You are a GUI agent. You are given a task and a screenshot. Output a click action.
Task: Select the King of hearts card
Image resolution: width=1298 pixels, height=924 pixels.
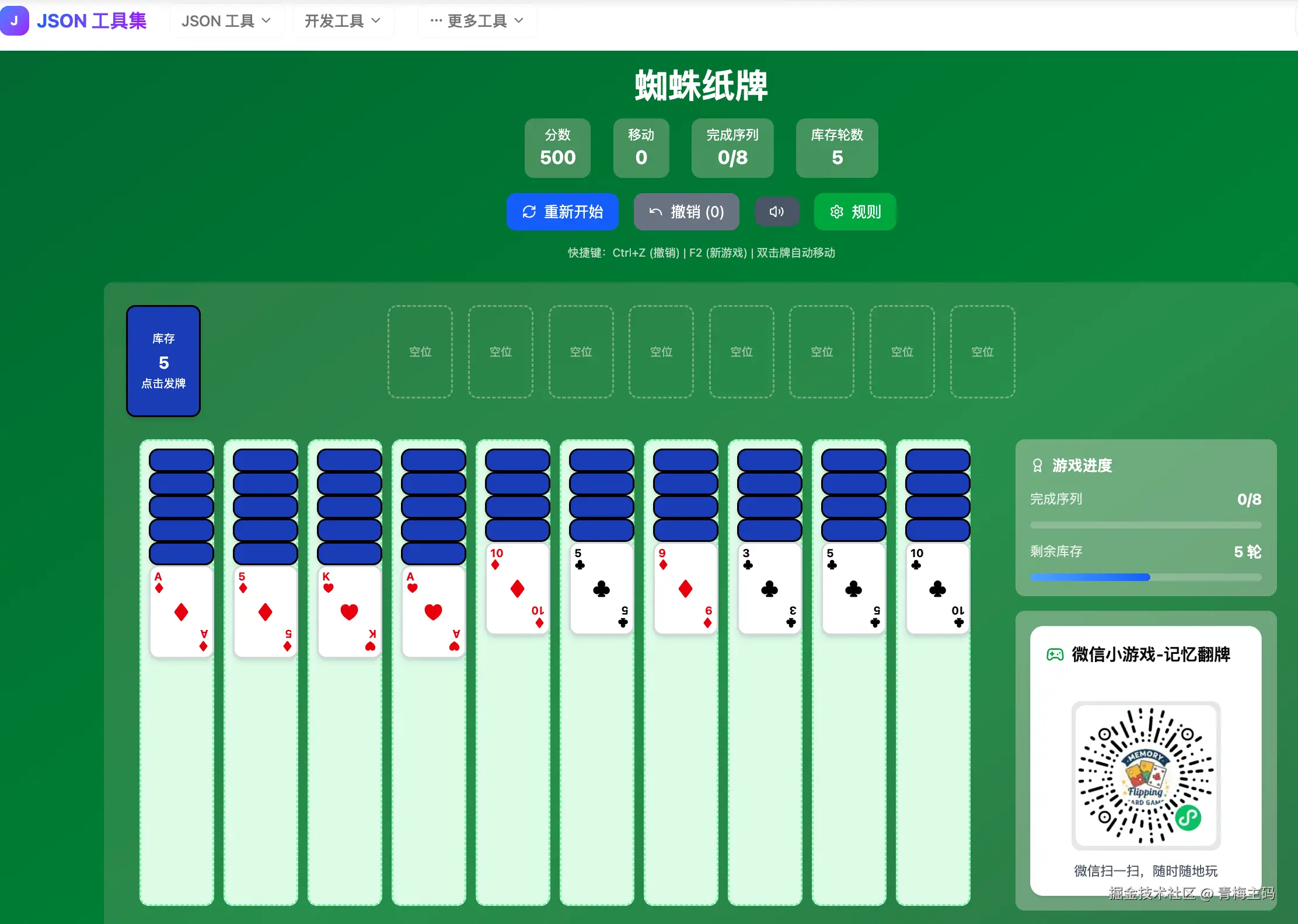tap(349, 611)
